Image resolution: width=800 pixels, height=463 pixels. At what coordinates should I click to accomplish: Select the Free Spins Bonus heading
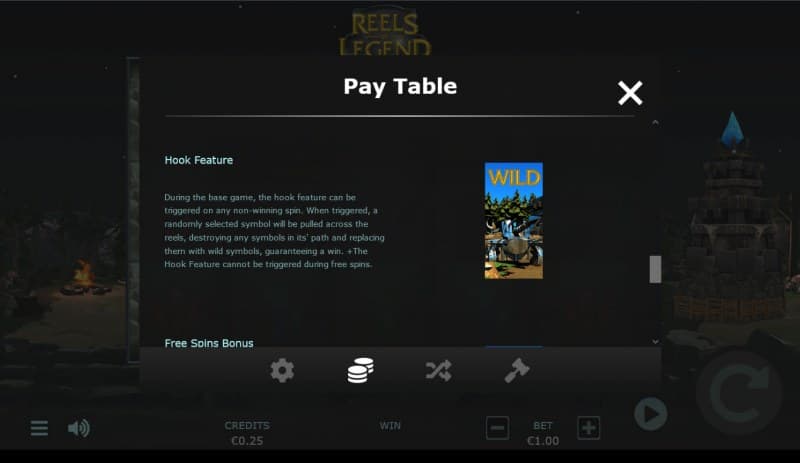coord(209,343)
